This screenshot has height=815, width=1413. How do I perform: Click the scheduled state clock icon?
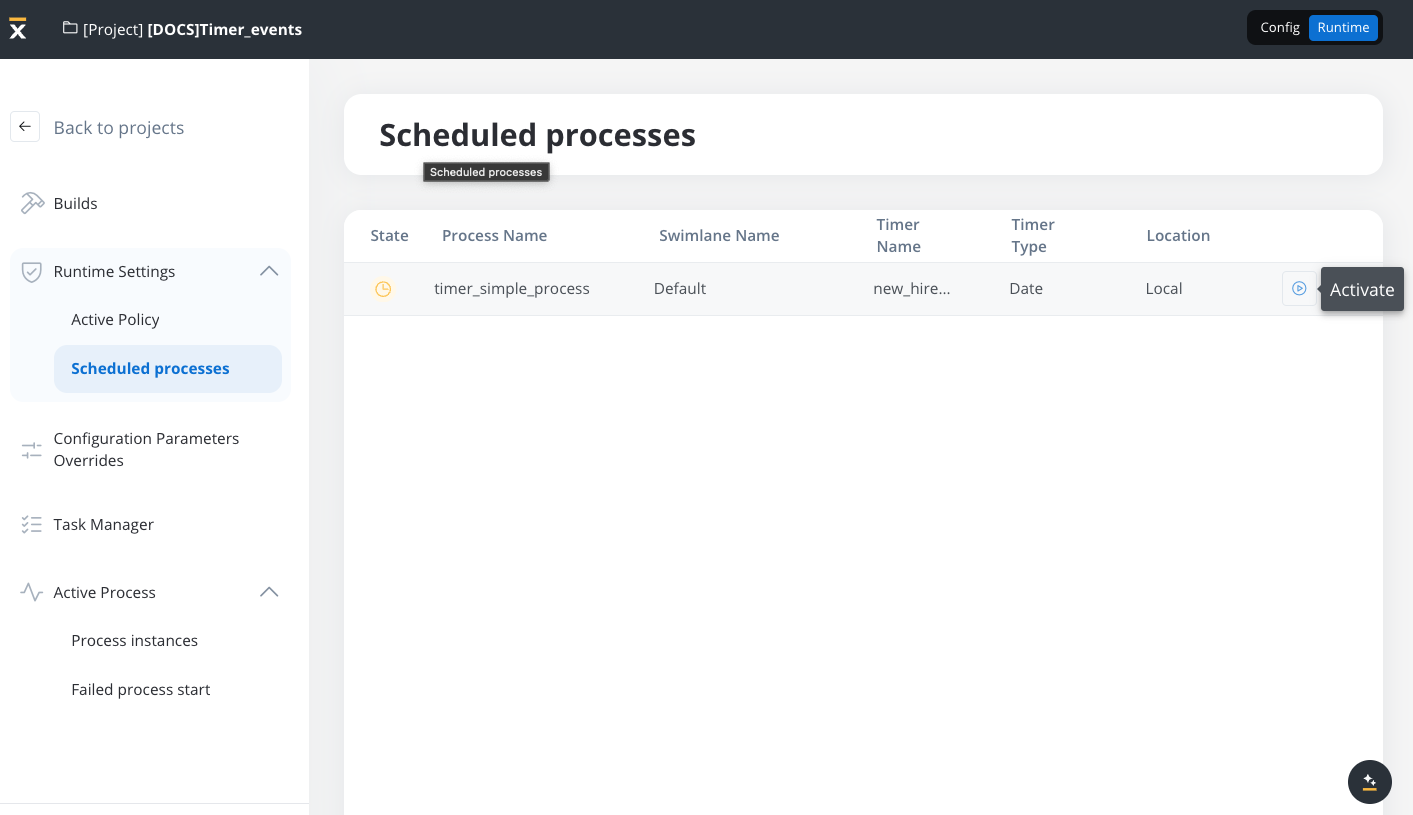coord(383,289)
